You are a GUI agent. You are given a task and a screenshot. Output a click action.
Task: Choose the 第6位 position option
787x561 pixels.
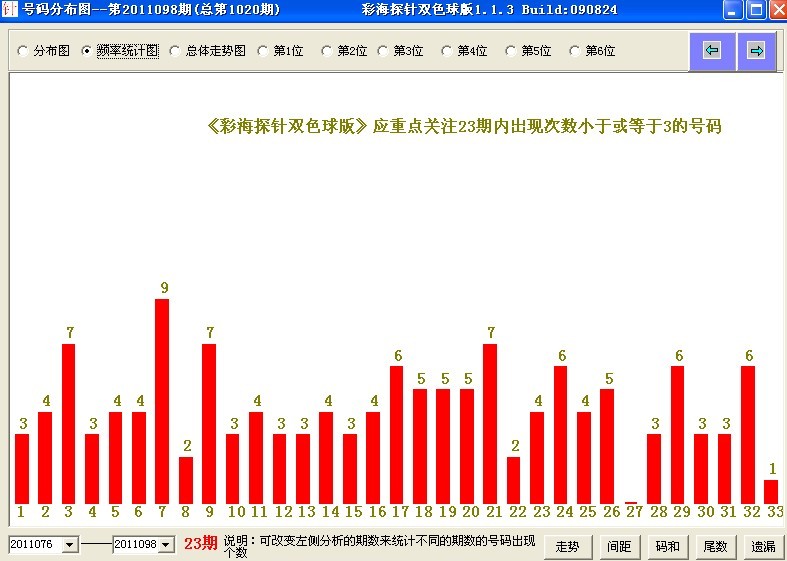tap(575, 51)
